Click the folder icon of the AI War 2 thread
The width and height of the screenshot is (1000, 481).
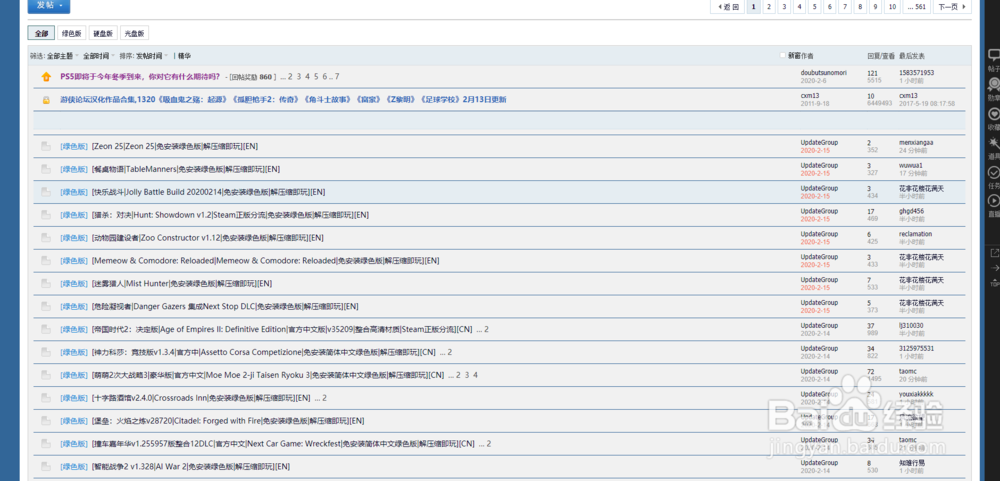(x=46, y=467)
